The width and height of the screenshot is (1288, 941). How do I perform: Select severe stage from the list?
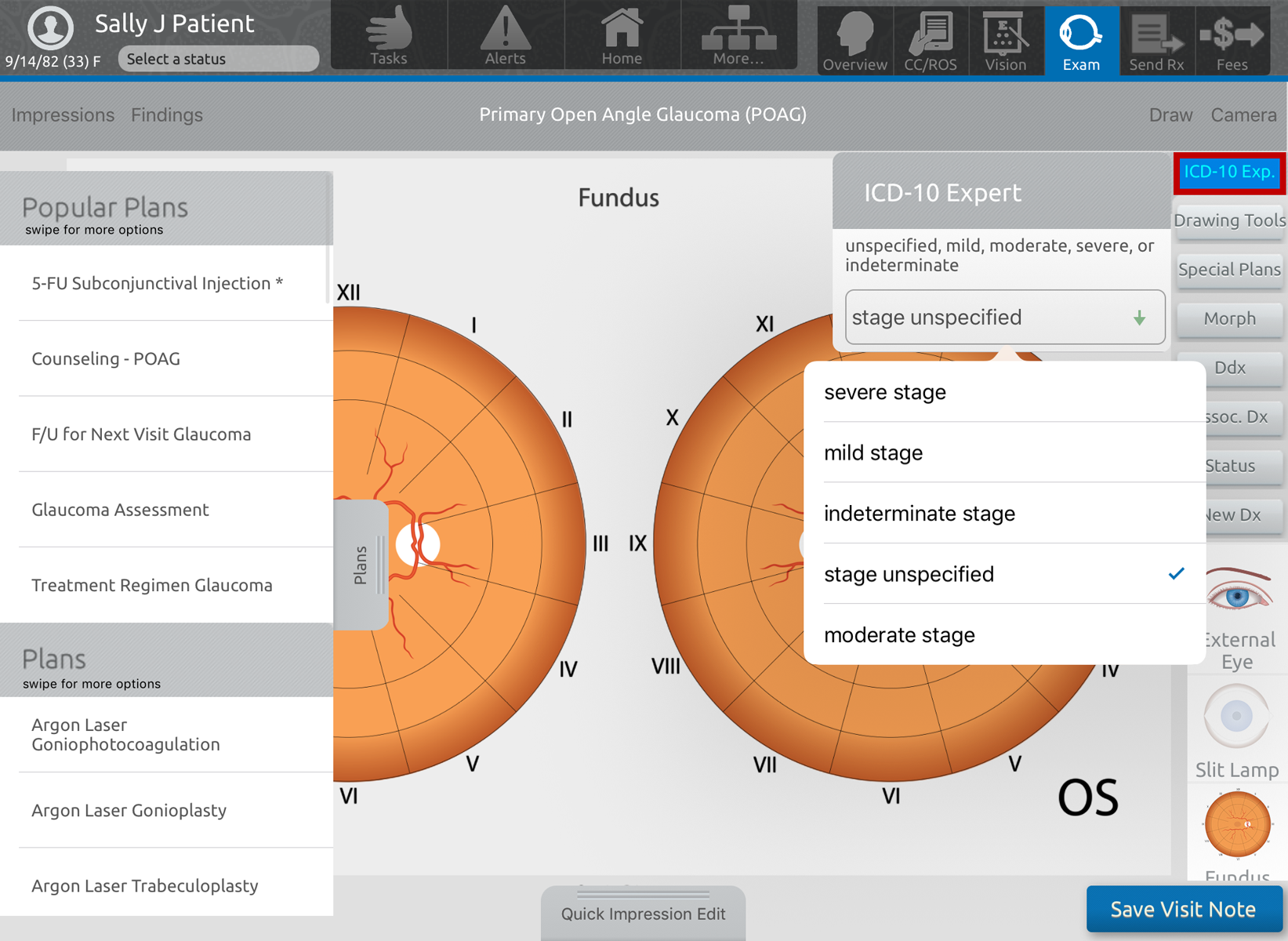pos(884,392)
